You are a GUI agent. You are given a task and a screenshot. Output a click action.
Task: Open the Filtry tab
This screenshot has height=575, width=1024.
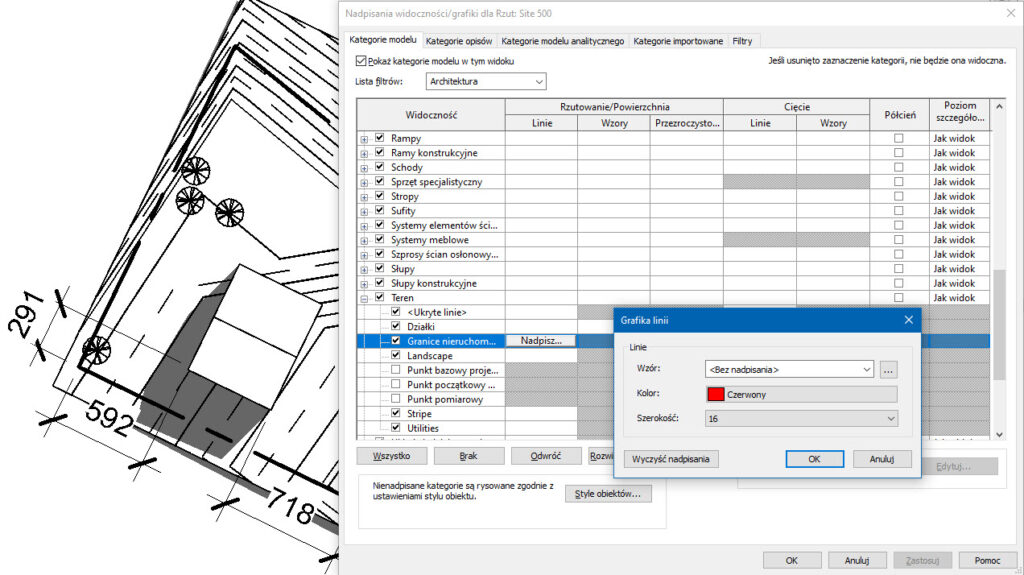point(742,41)
